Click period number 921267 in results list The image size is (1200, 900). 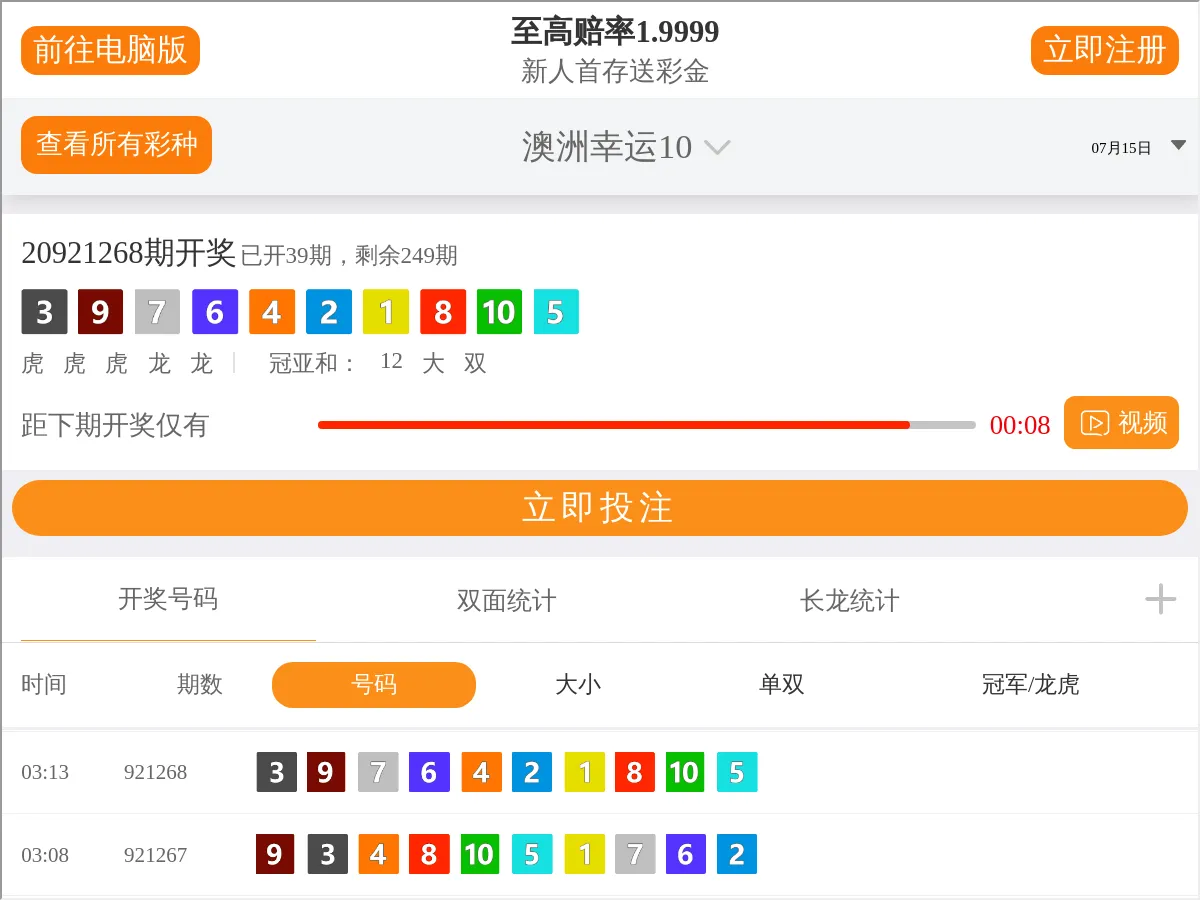[156, 855]
